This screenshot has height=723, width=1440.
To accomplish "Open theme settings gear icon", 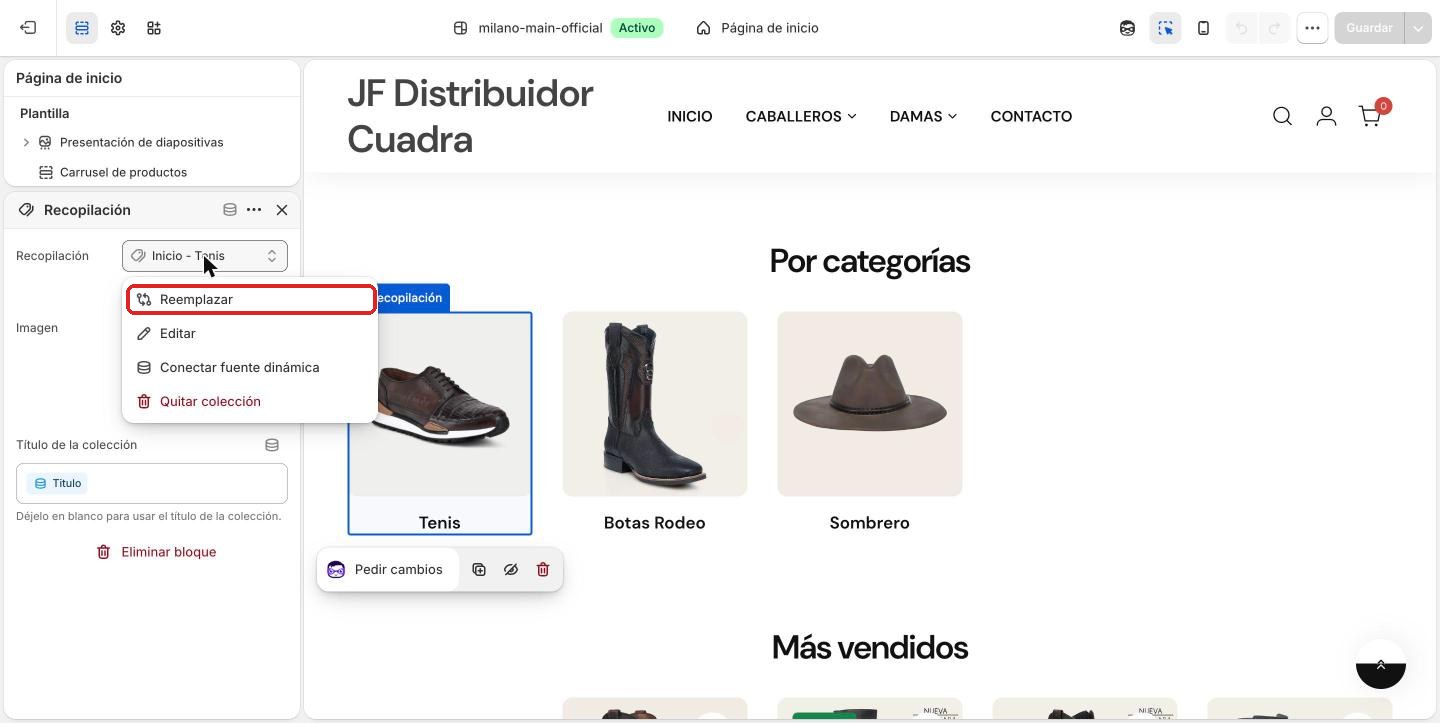I will tap(118, 28).
